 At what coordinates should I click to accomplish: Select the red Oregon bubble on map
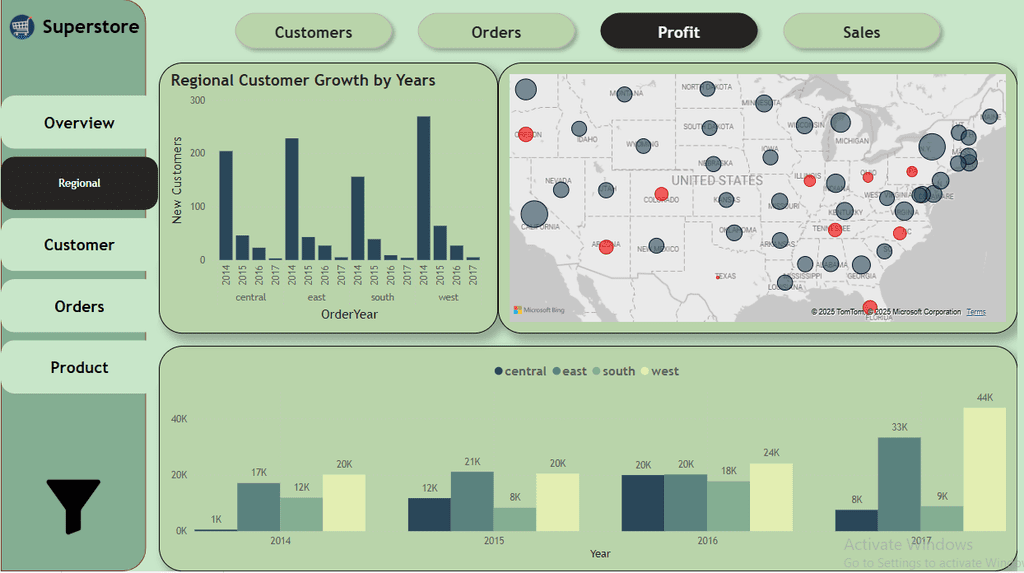[526, 135]
